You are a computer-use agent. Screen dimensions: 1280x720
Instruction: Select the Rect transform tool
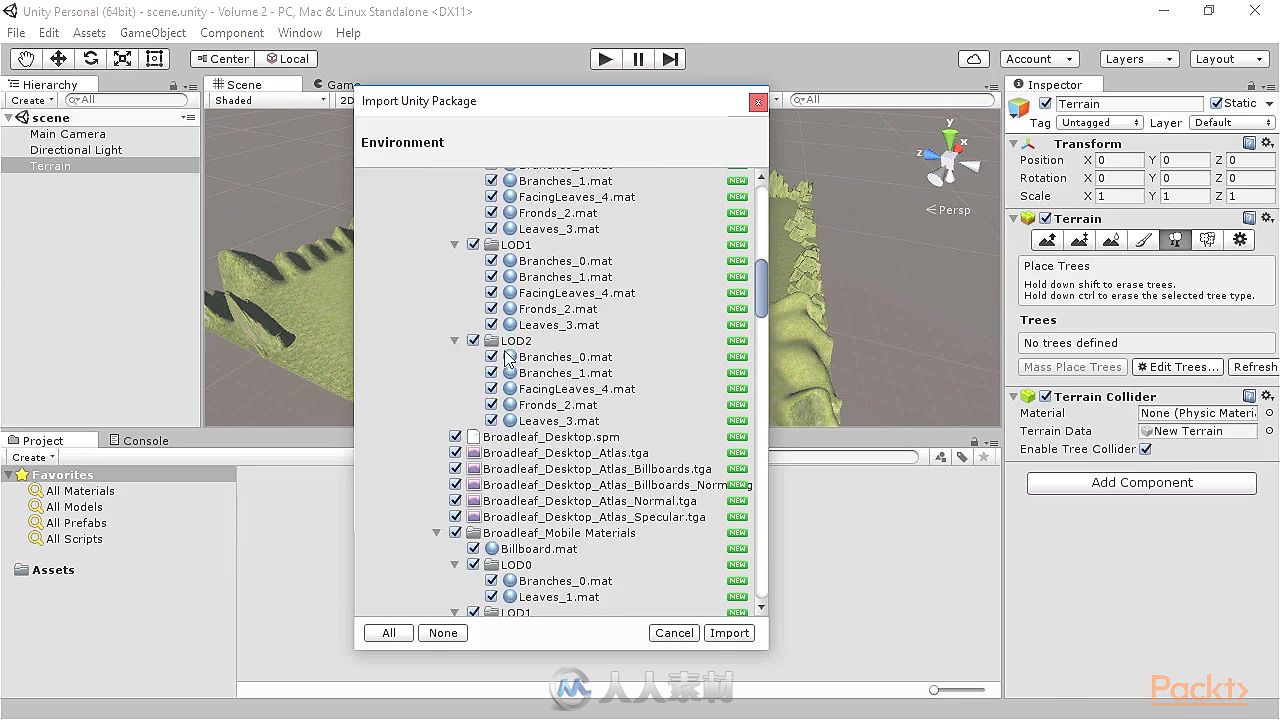pyautogui.click(x=154, y=59)
